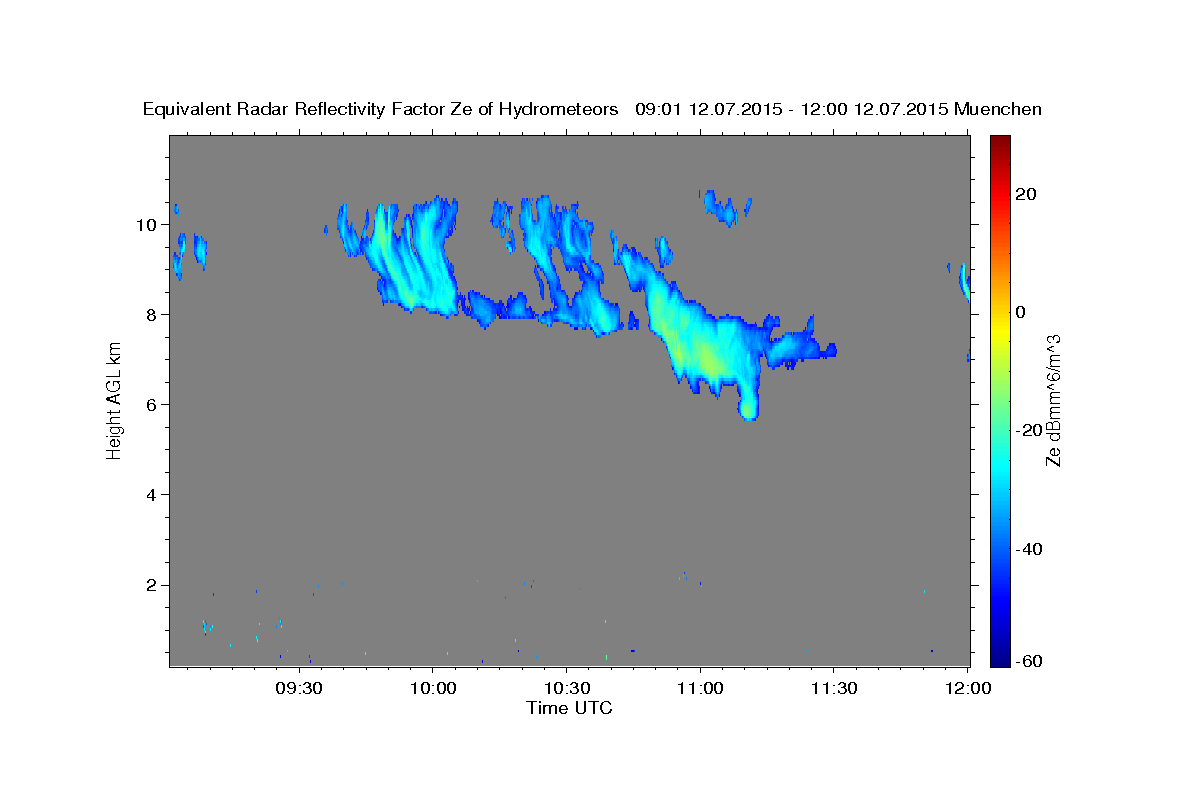Screen dimensions: 1200x800
Task: Click the height tick label 4
Action: [x=152, y=495]
